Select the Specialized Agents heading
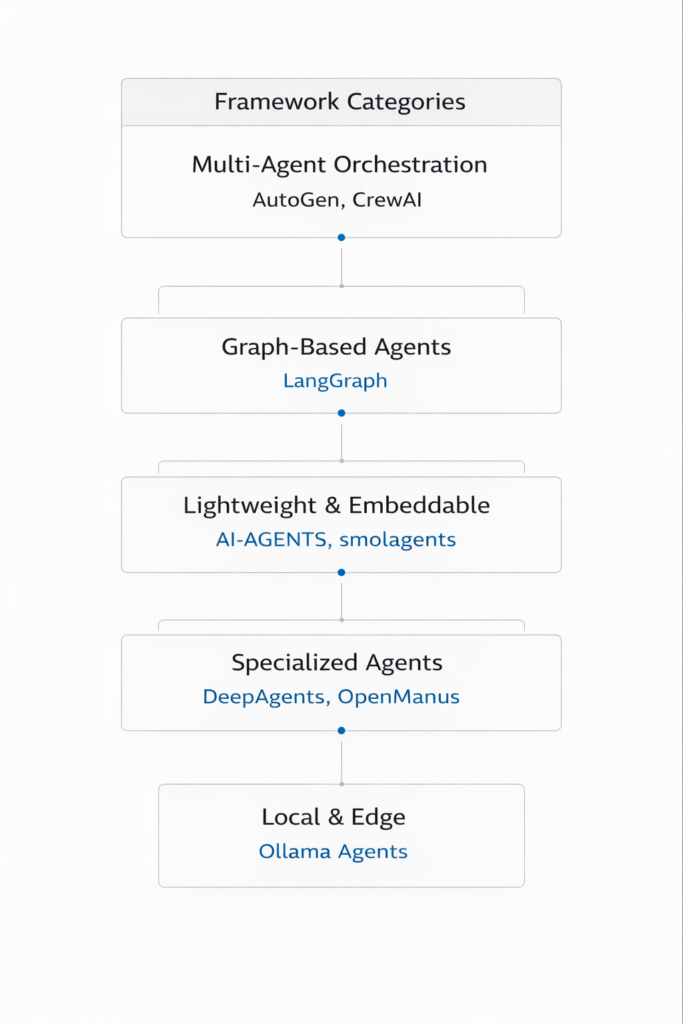Screen dimensions: 683x1024 tap(337, 663)
